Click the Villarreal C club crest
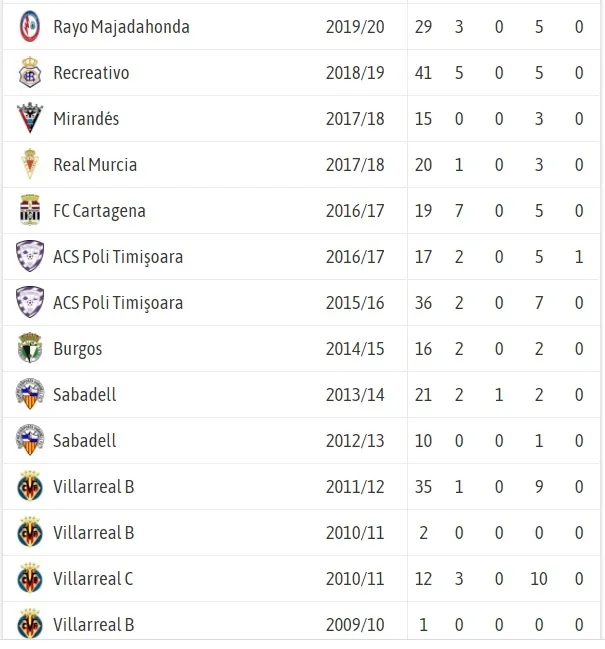The image size is (605, 649). (x=30, y=579)
